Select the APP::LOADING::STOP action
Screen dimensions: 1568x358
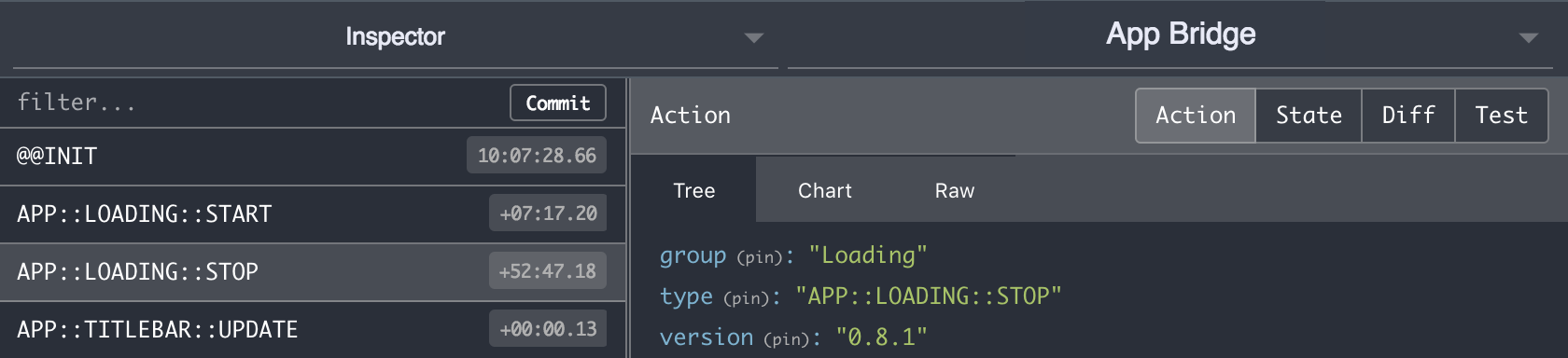tap(313, 272)
